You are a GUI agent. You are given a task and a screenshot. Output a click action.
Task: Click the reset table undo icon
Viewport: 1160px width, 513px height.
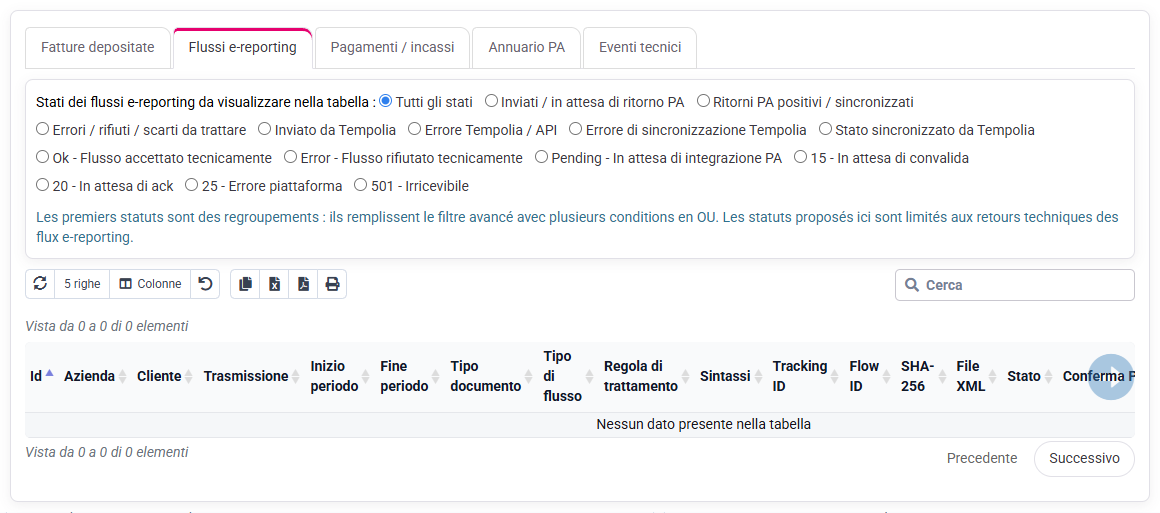[205, 284]
